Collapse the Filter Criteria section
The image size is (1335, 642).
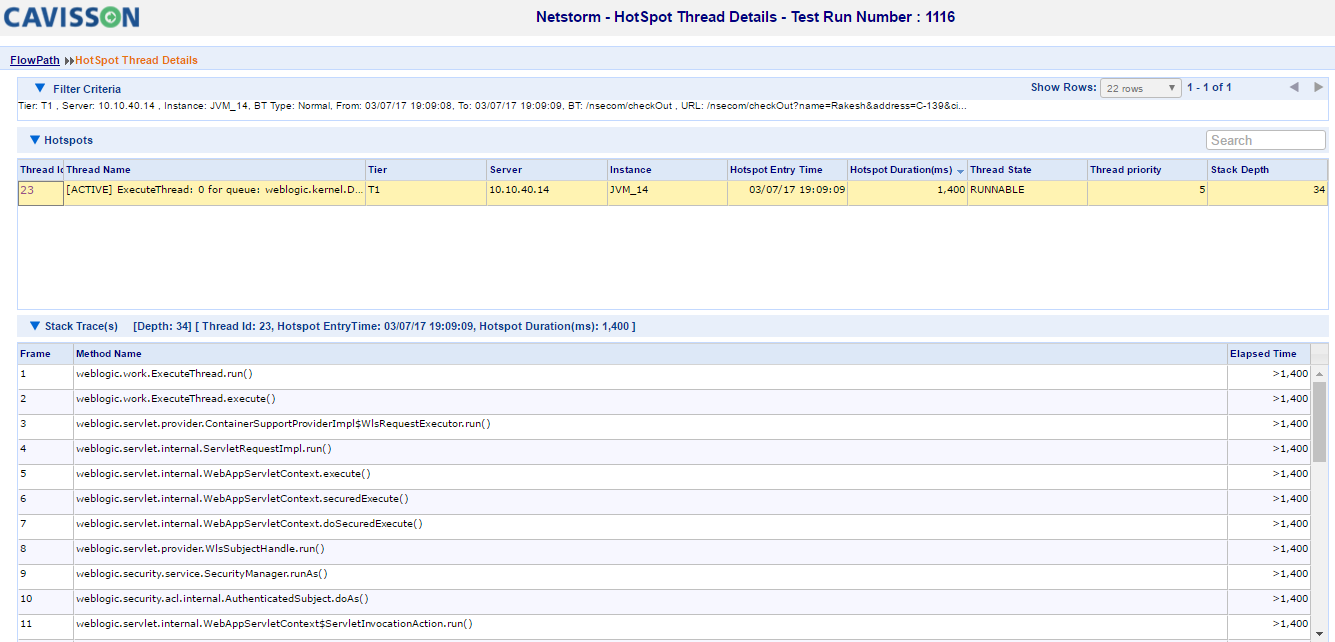[x=40, y=88]
